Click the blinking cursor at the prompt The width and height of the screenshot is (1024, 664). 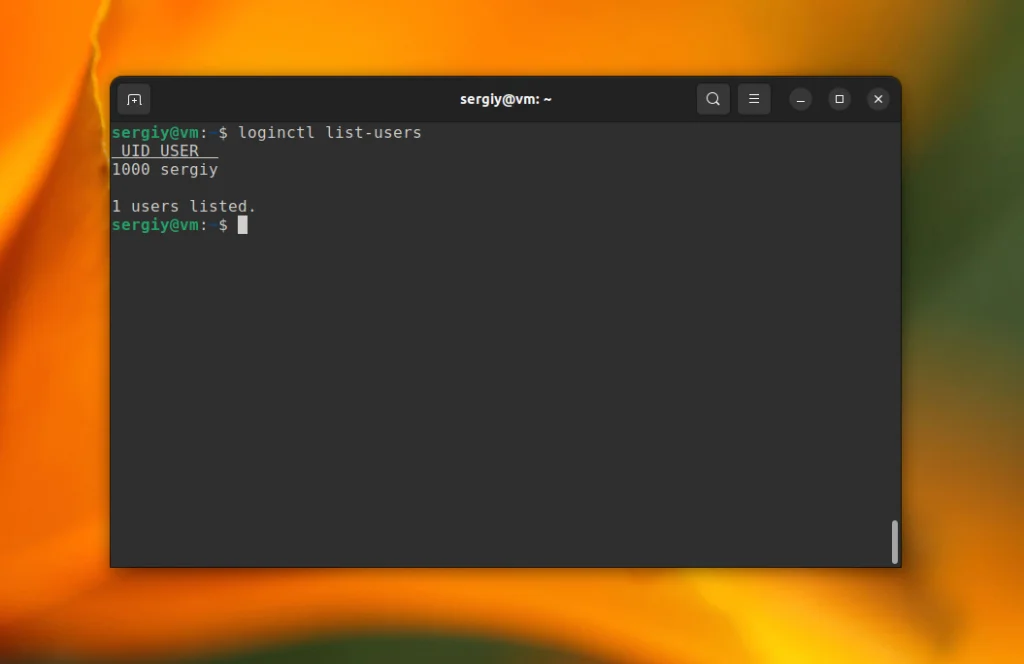244,225
